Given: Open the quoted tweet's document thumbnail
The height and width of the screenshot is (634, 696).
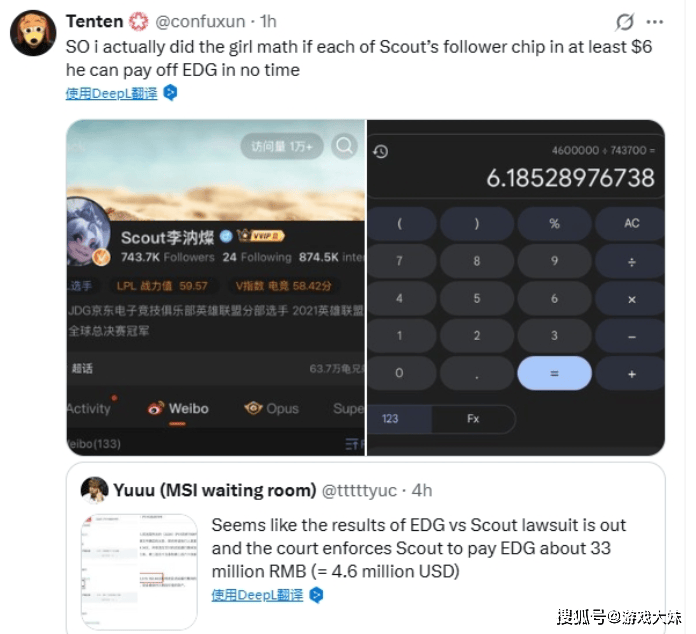Looking at the screenshot, I should (x=139, y=571).
